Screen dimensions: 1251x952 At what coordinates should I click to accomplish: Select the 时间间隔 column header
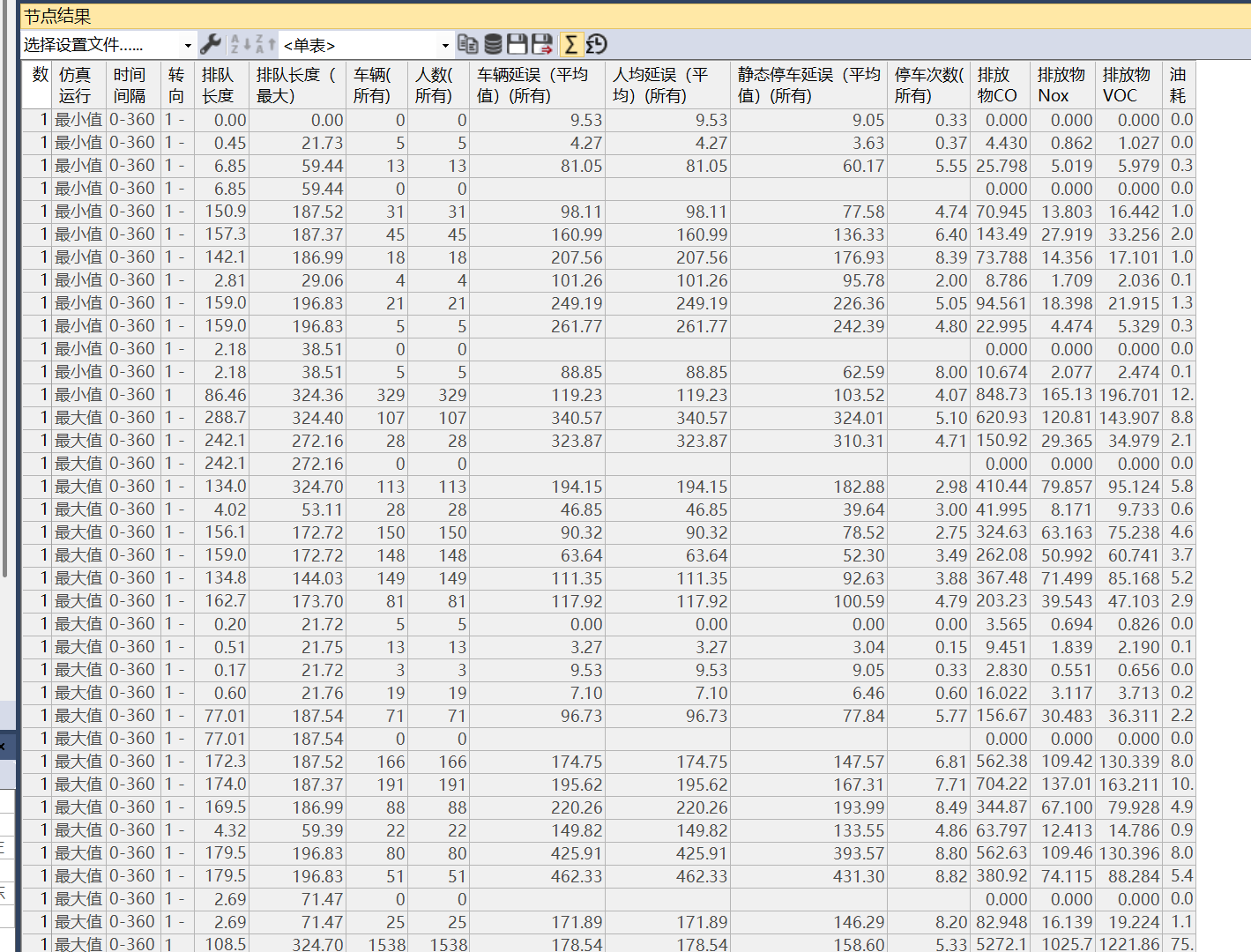click(133, 86)
